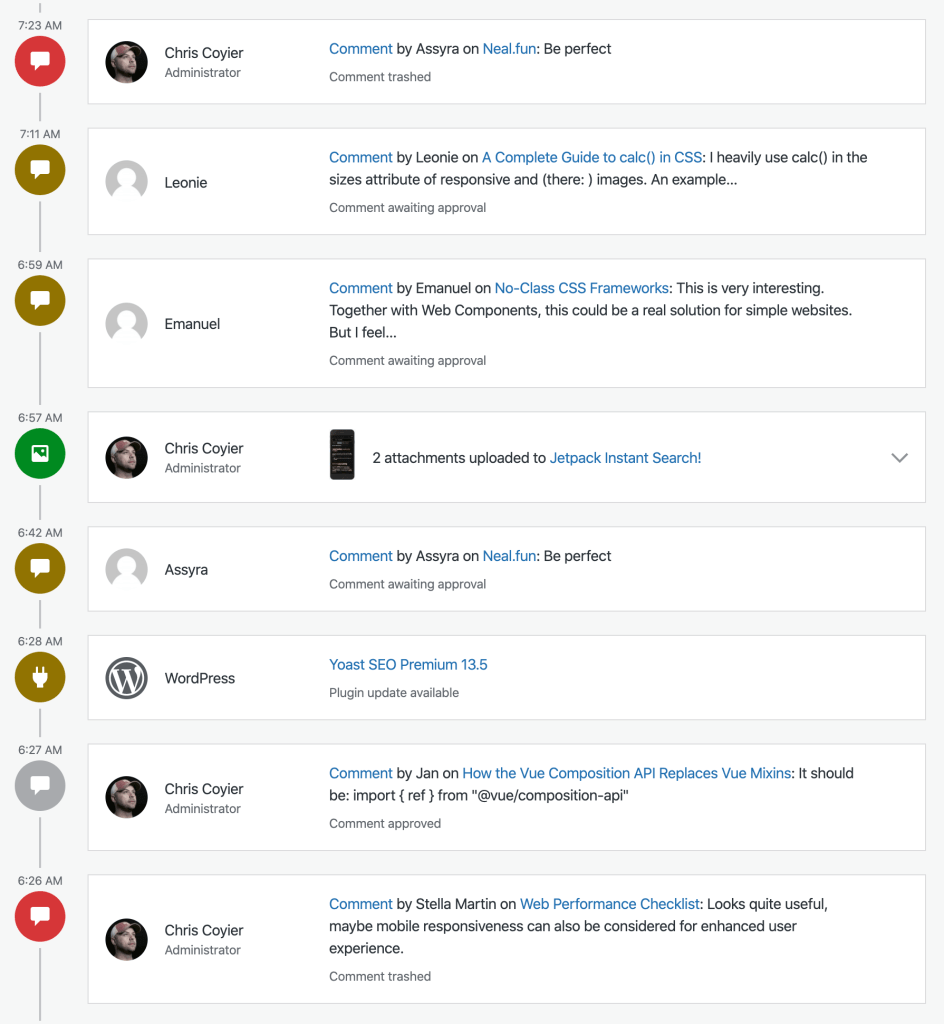This screenshot has width=944, height=1024.
Task: Open the No-Class CSS Frameworks post link
Action: click(x=581, y=288)
